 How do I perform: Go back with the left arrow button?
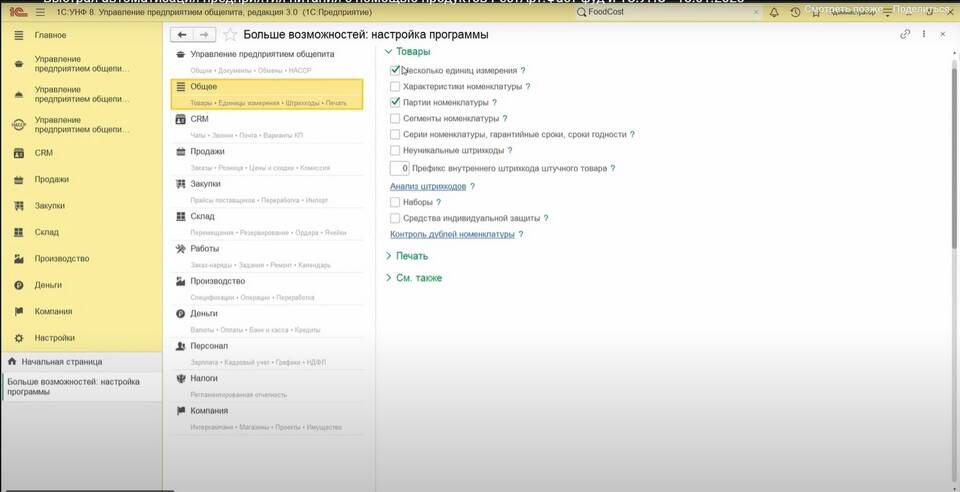coord(182,35)
